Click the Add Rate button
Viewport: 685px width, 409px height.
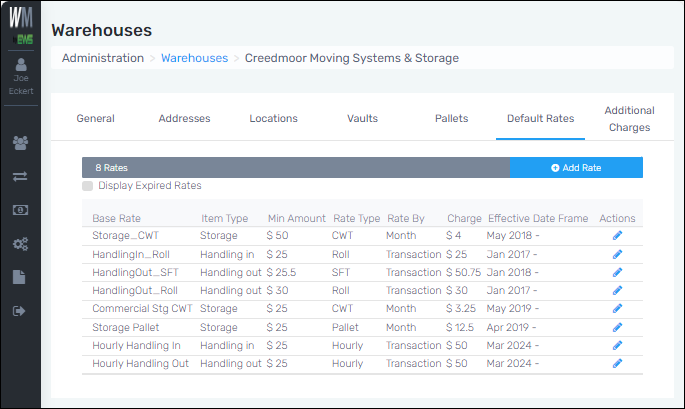(576, 168)
